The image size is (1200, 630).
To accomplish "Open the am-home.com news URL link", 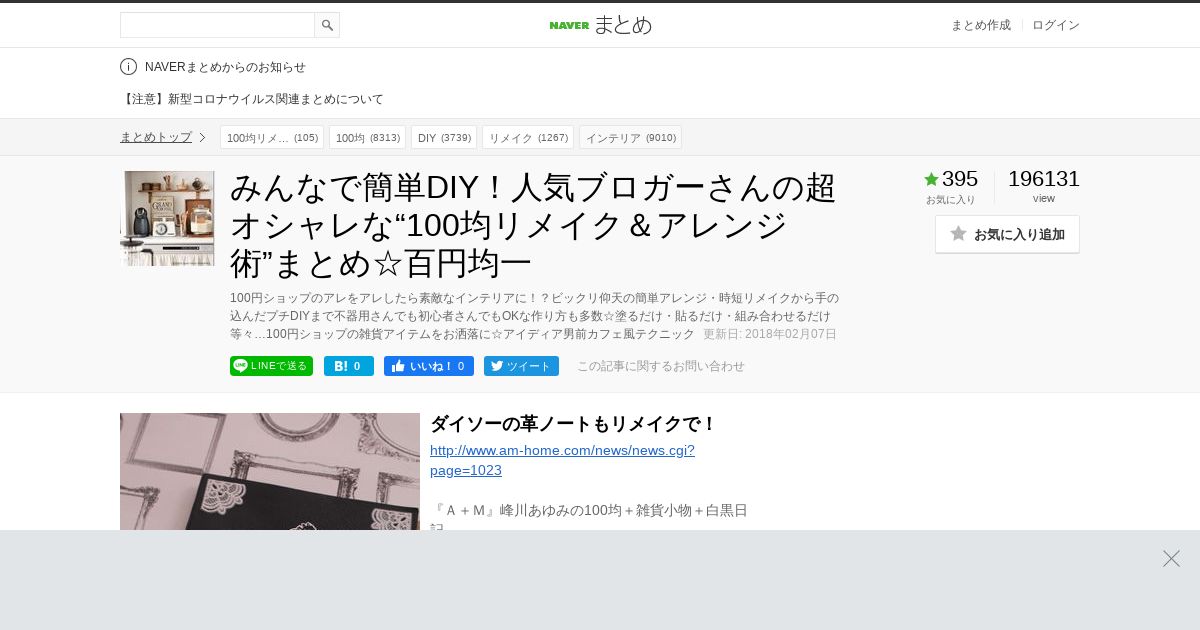I will (x=562, y=460).
